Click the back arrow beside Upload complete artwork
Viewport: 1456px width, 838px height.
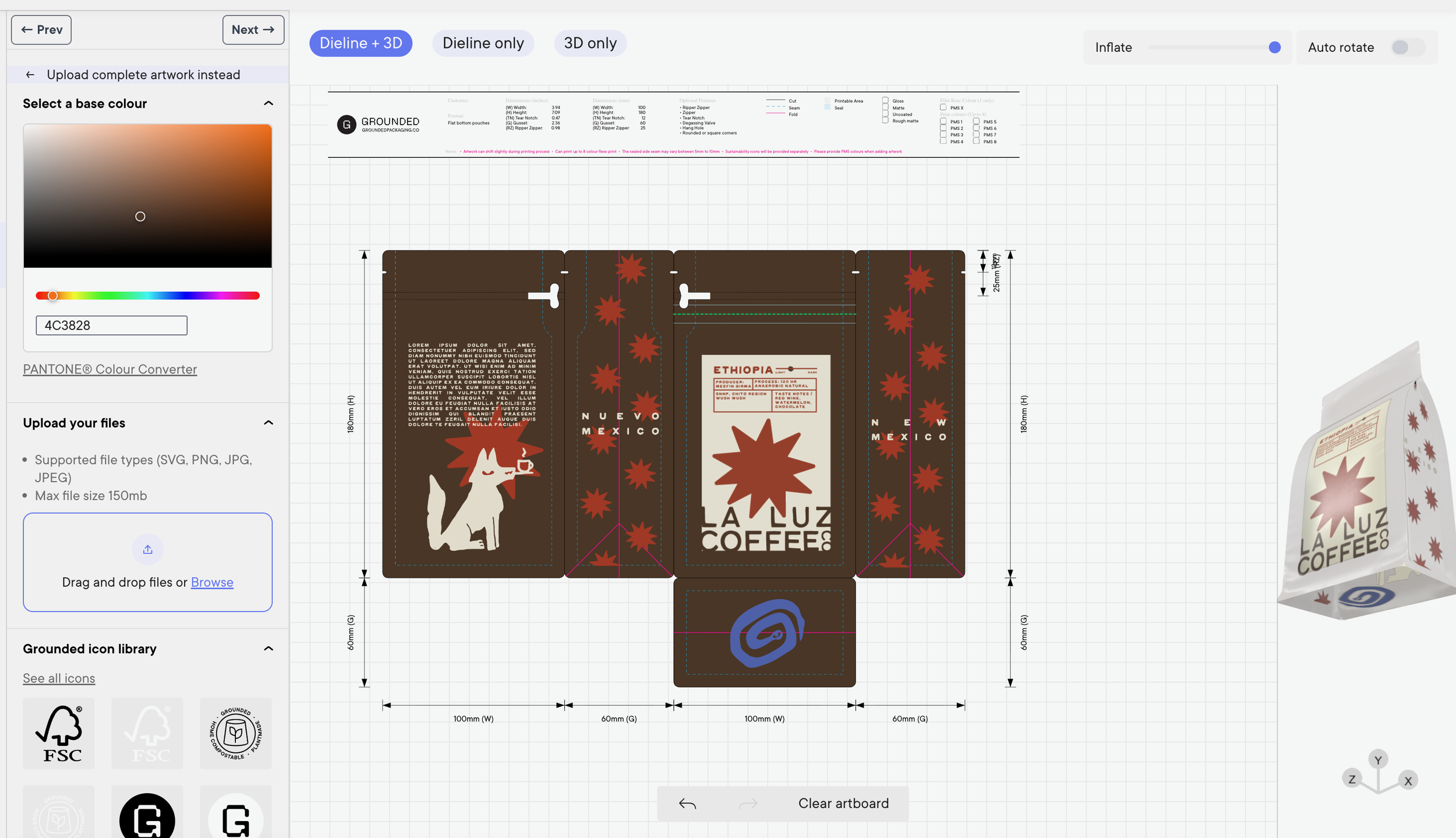pos(30,75)
